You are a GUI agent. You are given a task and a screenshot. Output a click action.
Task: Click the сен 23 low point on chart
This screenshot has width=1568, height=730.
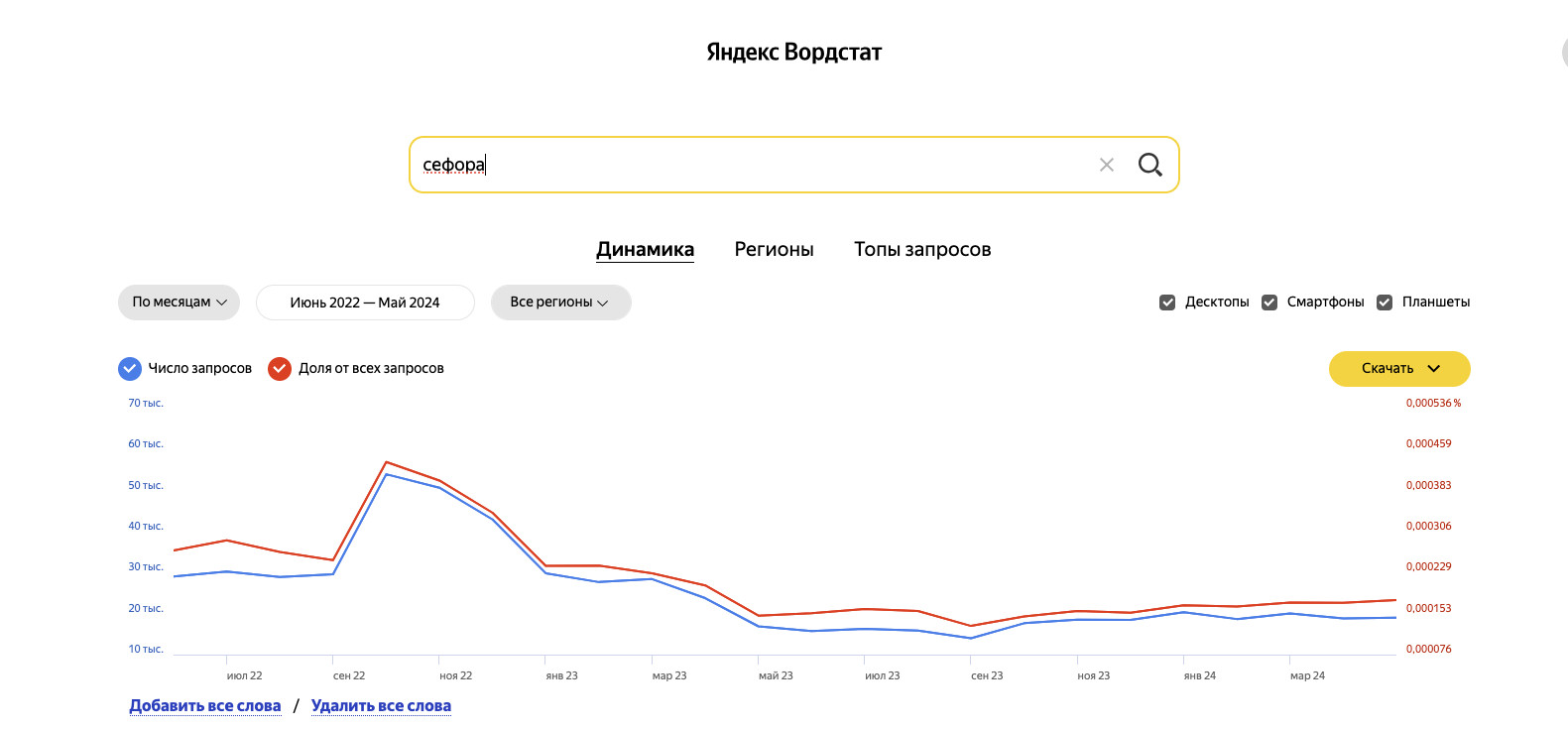pyautogui.click(x=971, y=637)
